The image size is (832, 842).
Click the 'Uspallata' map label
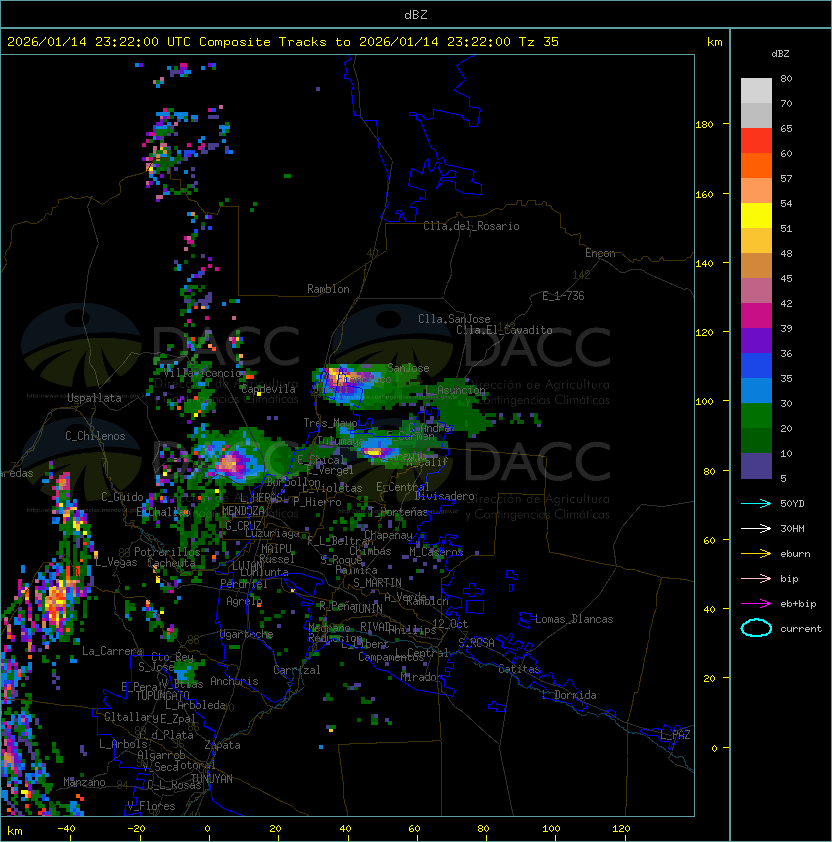tap(94, 398)
